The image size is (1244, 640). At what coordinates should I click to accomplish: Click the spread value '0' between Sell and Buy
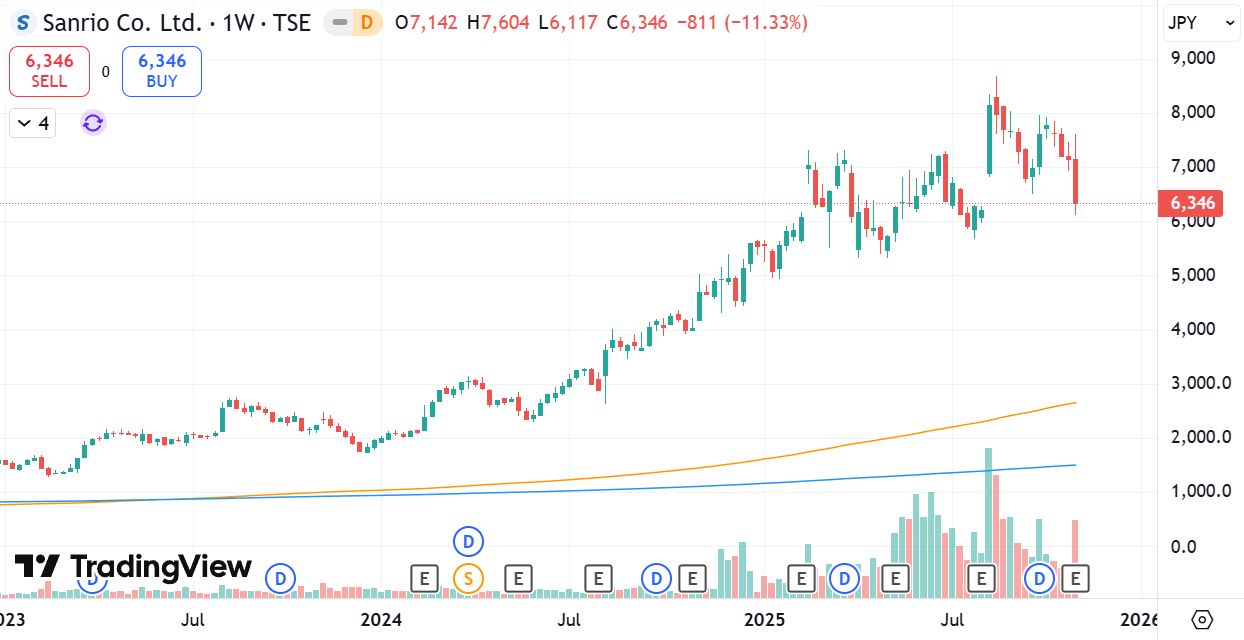(105, 72)
